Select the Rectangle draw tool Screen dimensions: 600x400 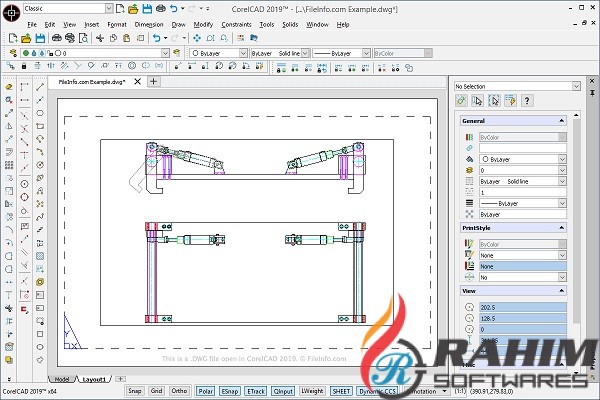tap(40, 126)
